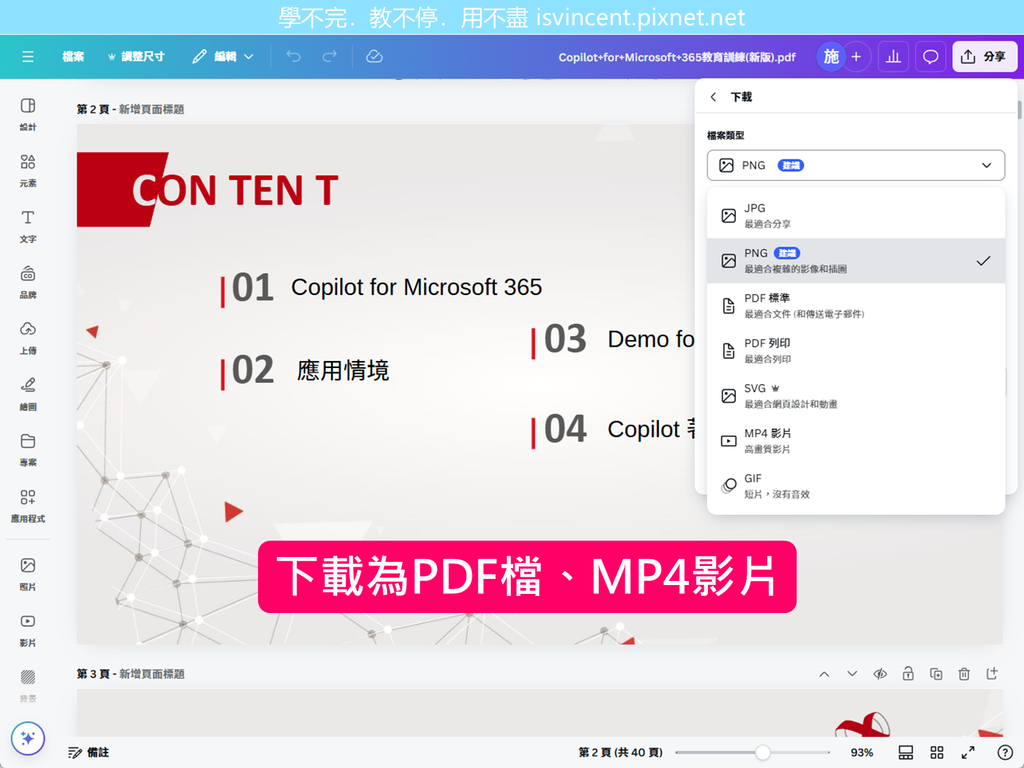Open the 施 user avatar

coord(831,57)
